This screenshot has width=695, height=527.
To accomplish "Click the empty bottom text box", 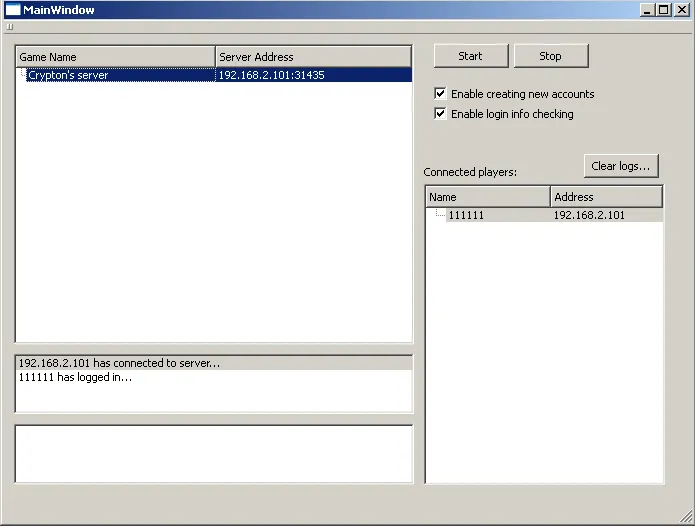I will pos(213,454).
